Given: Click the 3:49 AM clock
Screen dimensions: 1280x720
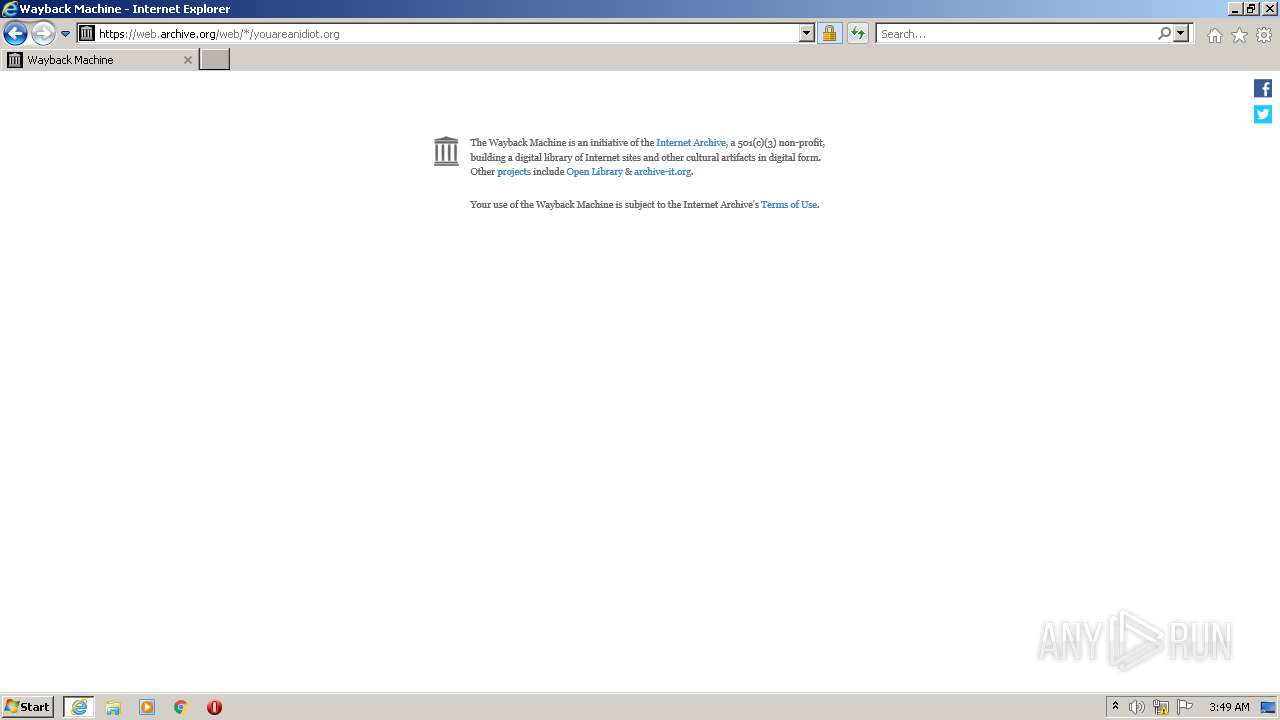Looking at the screenshot, I should click(1229, 707).
